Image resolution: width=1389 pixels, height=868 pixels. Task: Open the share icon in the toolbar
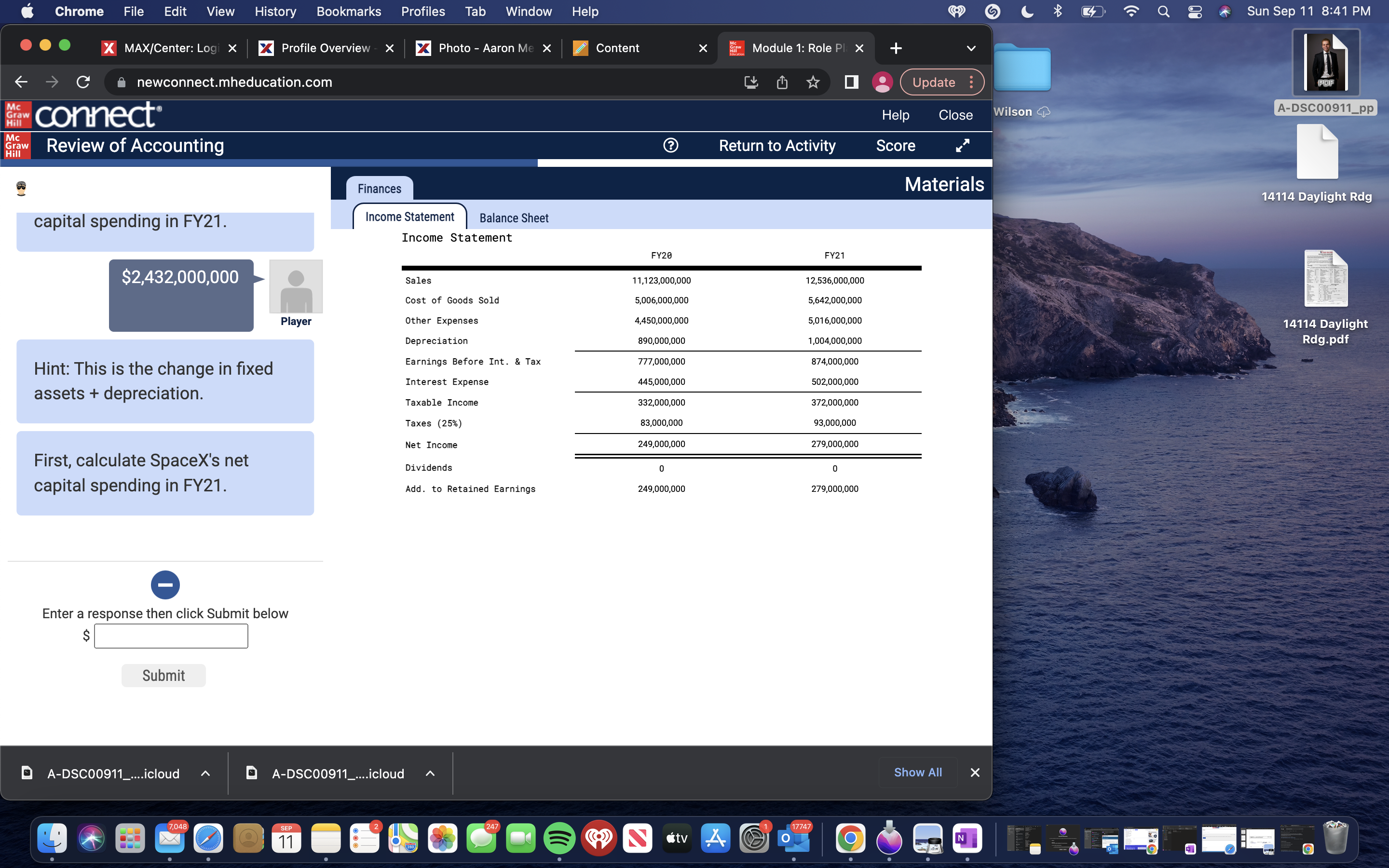coord(782,82)
